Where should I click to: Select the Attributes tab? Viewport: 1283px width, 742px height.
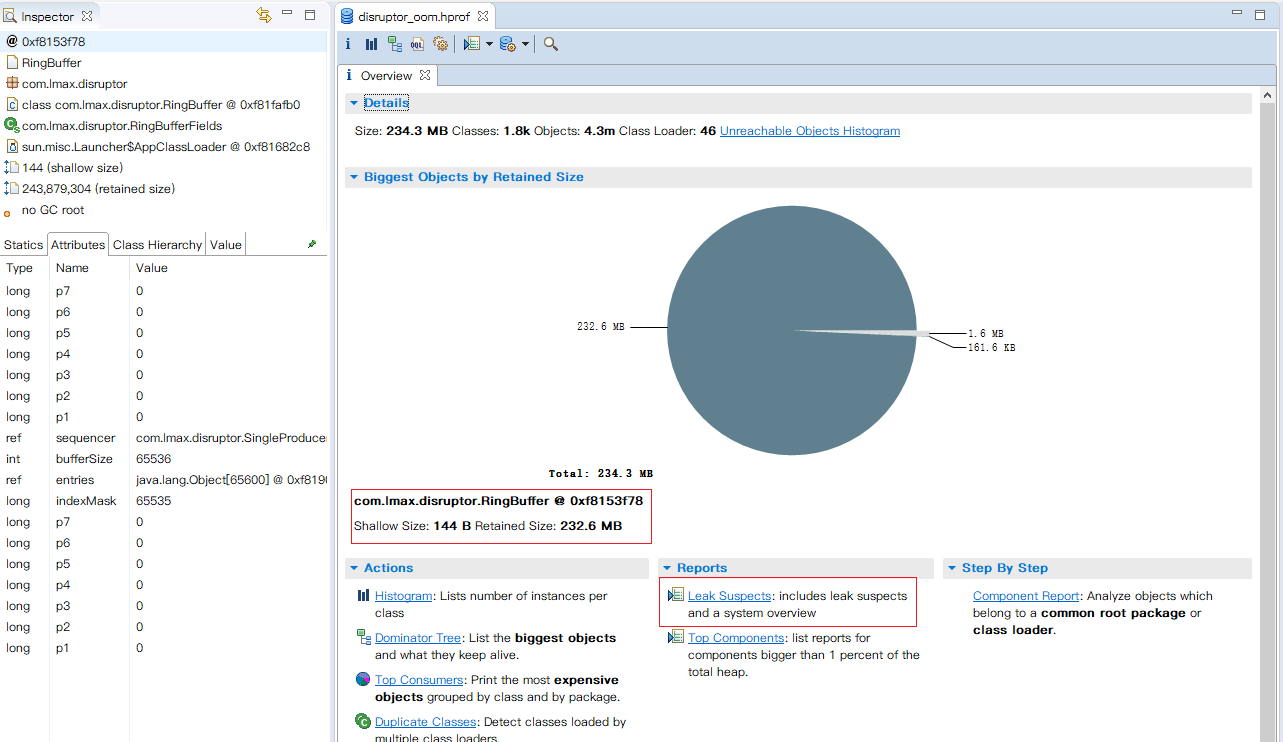[x=78, y=245]
